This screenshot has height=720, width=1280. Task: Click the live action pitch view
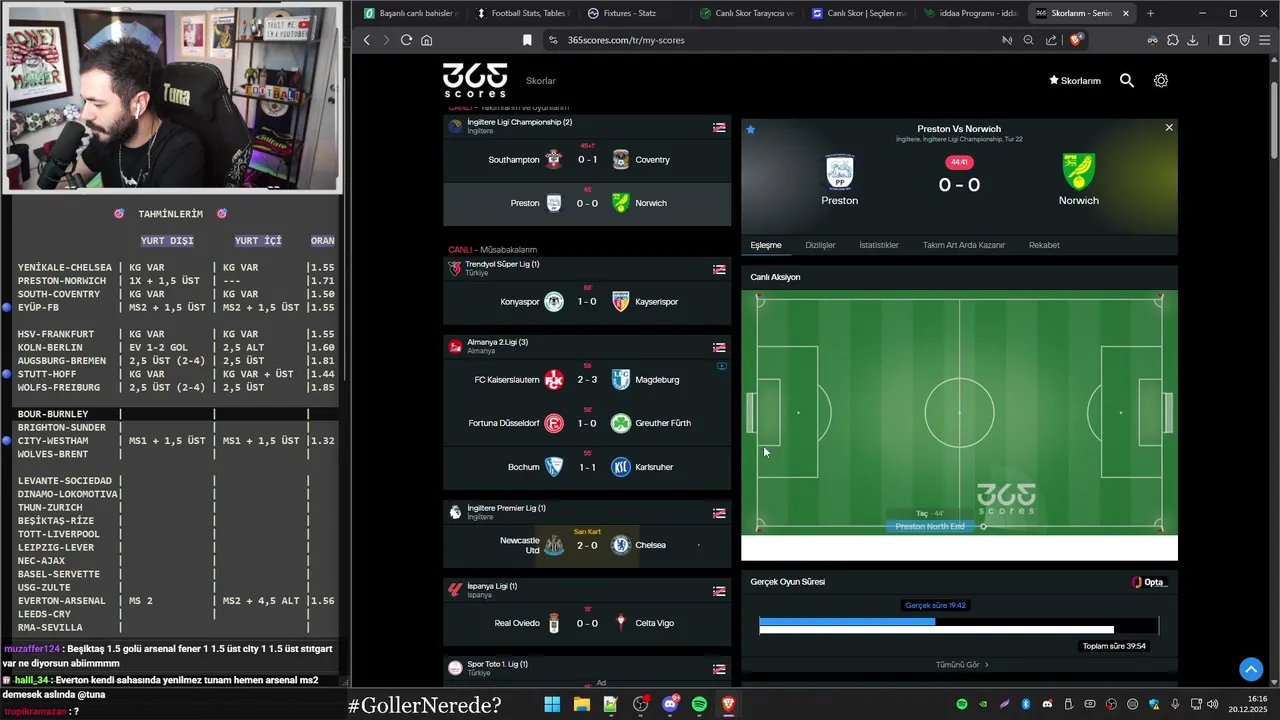[959, 413]
